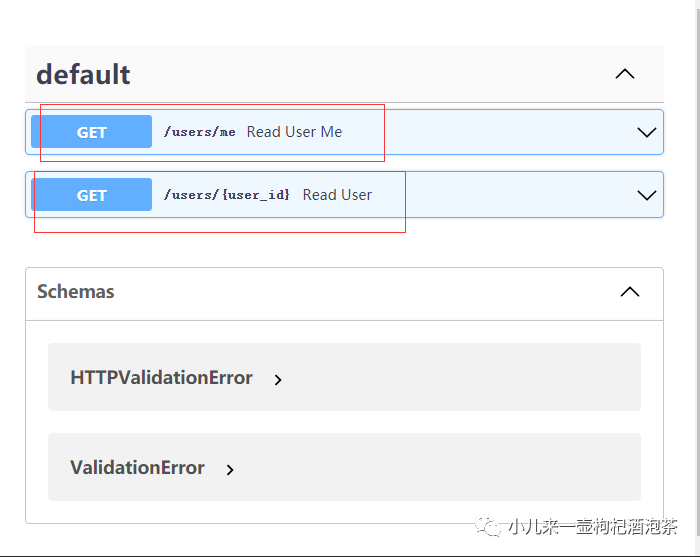Click the Schemas section heading
The height and width of the screenshot is (557, 700).
click(76, 292)
